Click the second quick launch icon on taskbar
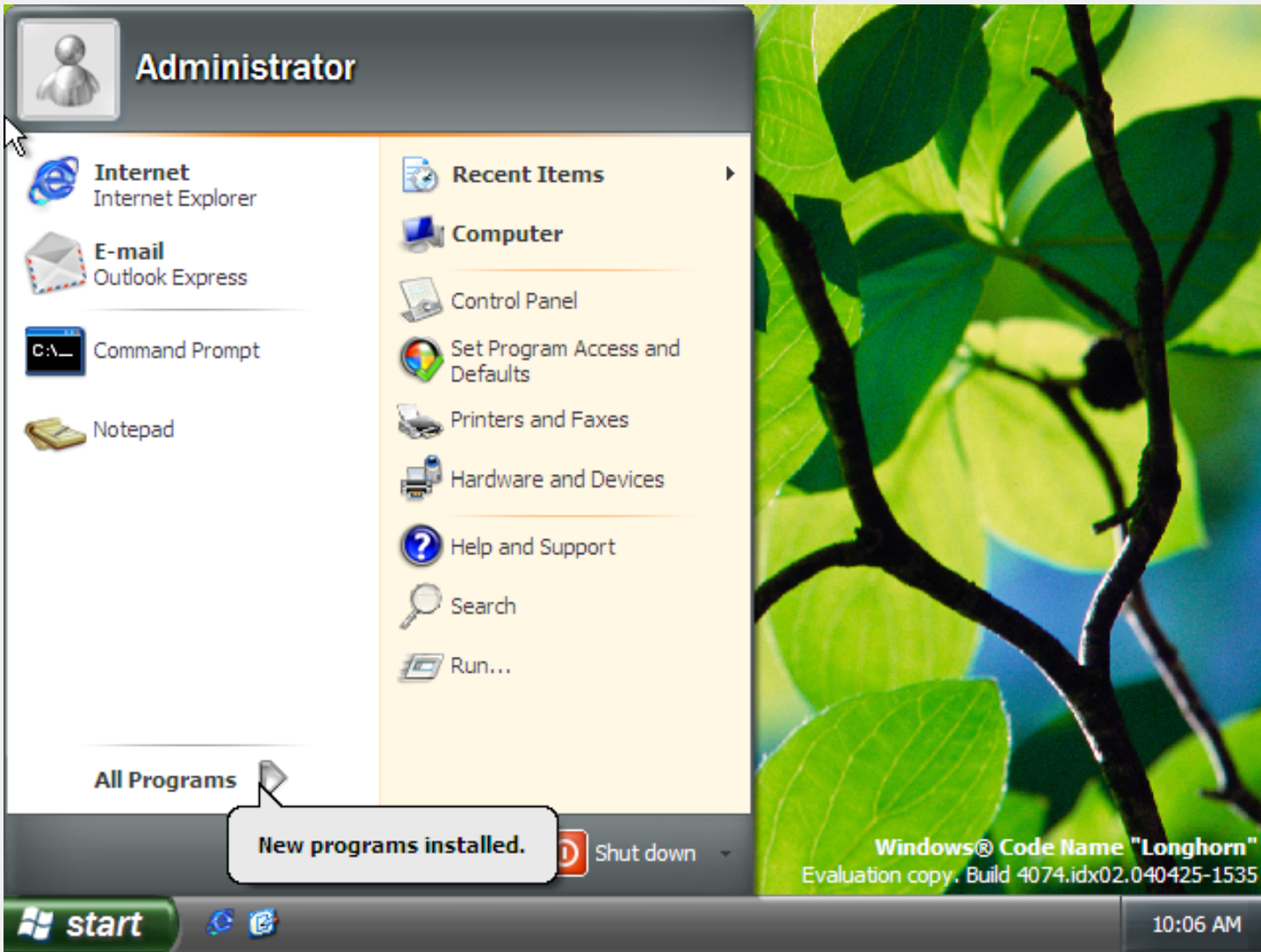The width and height of the screenshot is (1261, 952). (263, 923)
